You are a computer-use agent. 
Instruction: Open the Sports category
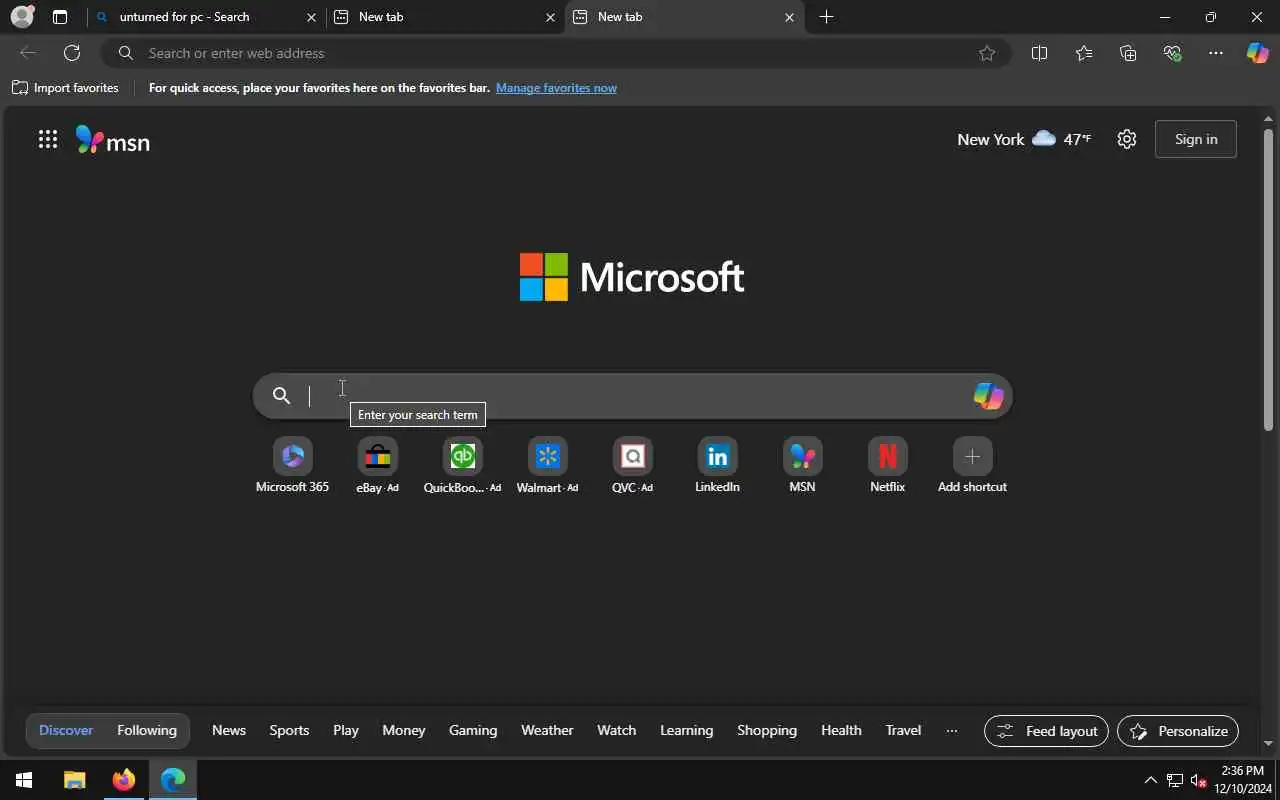(289, 730)
